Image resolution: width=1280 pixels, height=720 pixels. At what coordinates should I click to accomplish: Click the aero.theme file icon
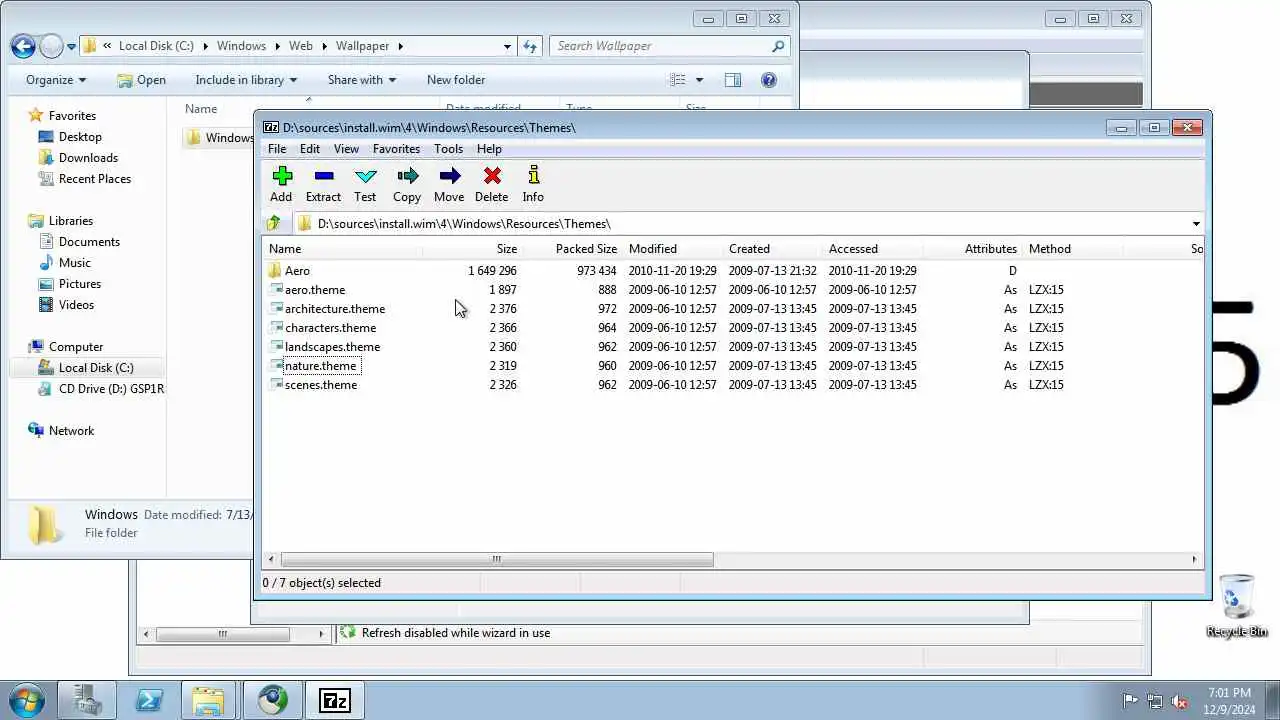[x=276, y=289]
